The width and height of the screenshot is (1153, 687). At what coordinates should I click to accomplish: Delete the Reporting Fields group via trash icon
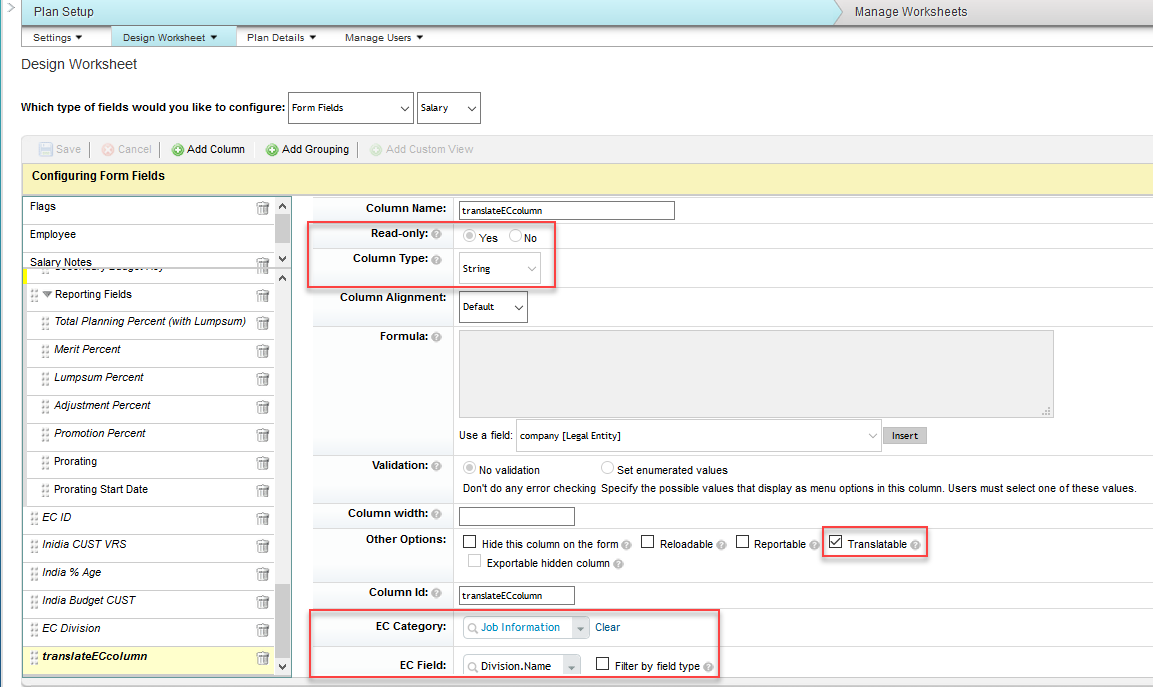tap(263, 296)
